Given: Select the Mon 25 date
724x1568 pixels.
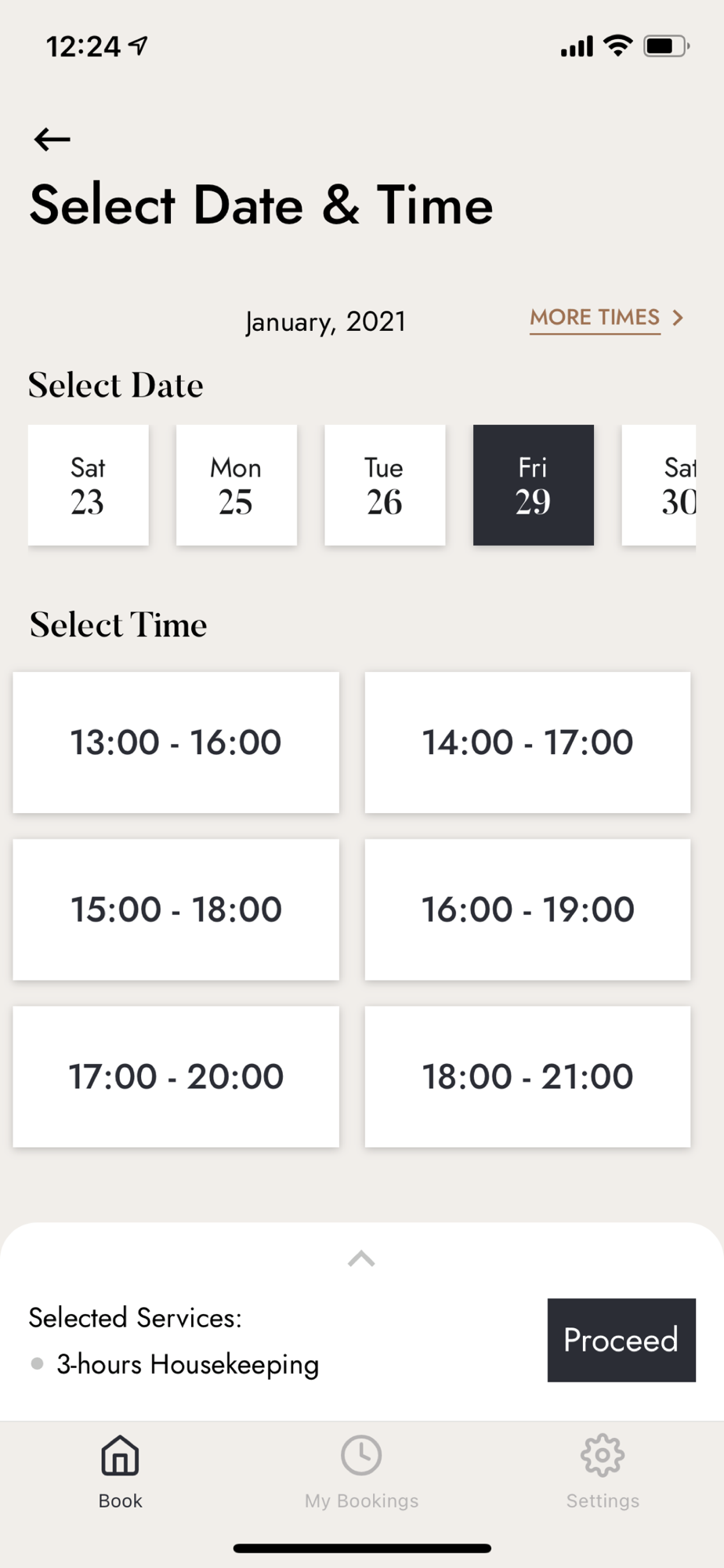Looking at the screenshot, I should click(237, 485).
